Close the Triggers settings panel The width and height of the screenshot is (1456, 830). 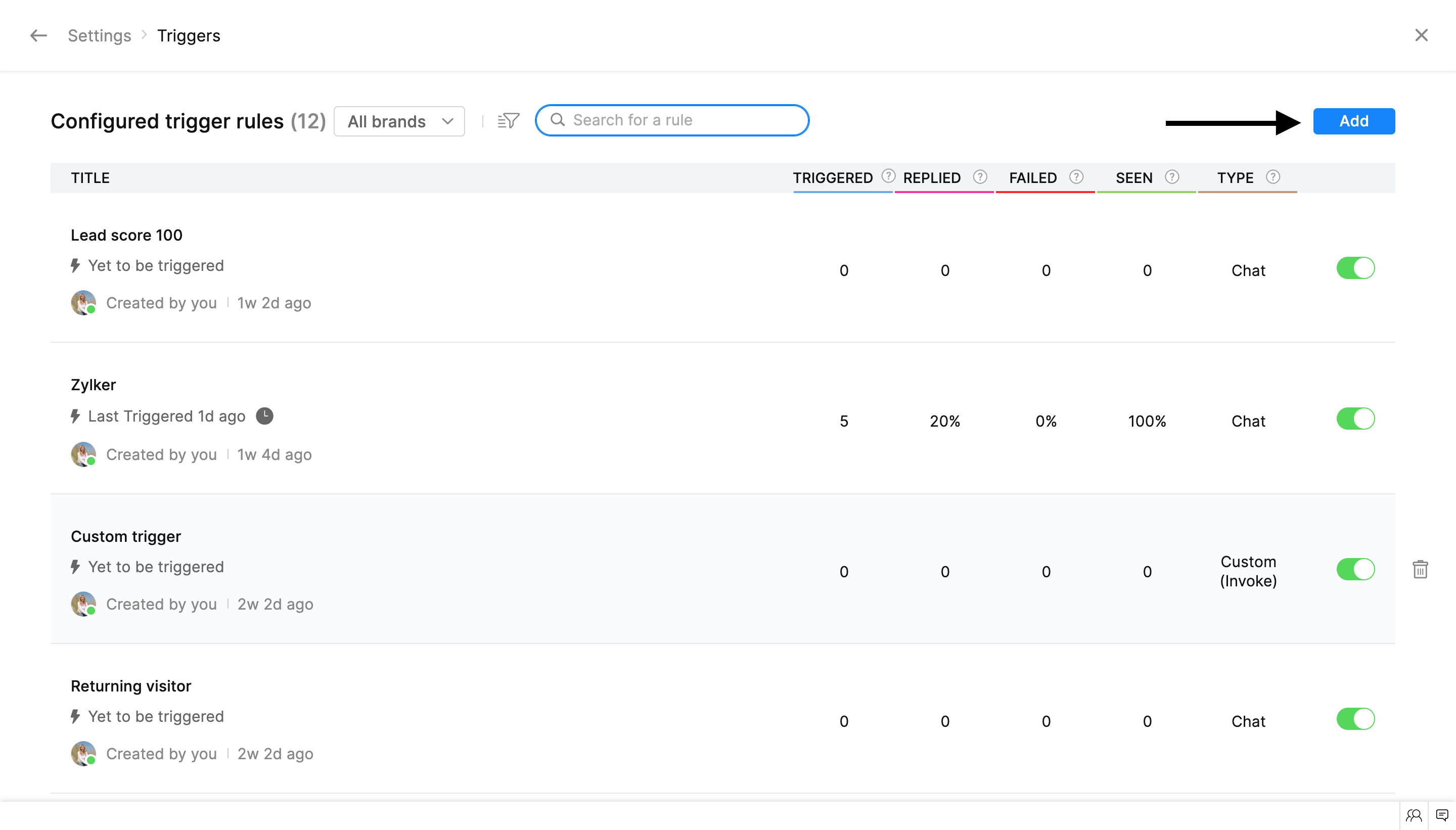(1421, 35)
